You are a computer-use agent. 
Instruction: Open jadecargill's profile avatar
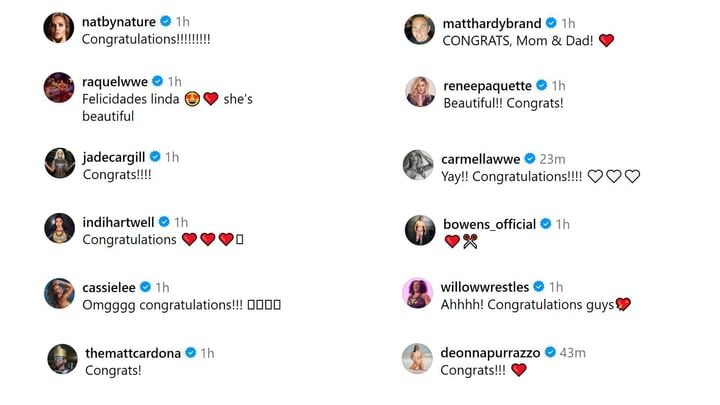click(59, 163)
